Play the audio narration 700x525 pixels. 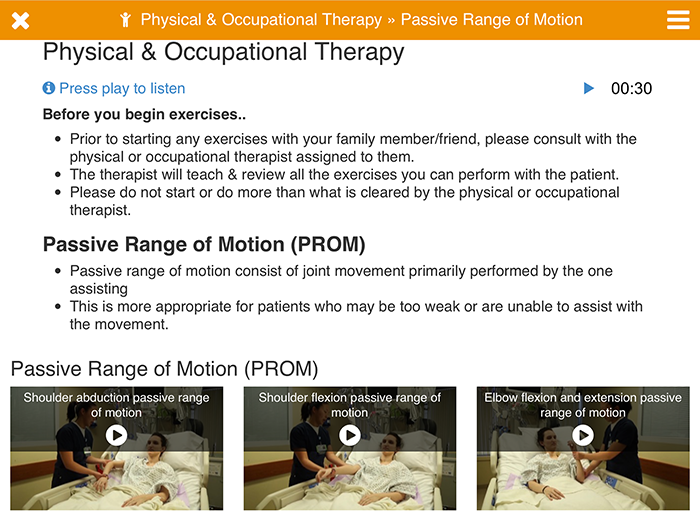tap(589, 88)
